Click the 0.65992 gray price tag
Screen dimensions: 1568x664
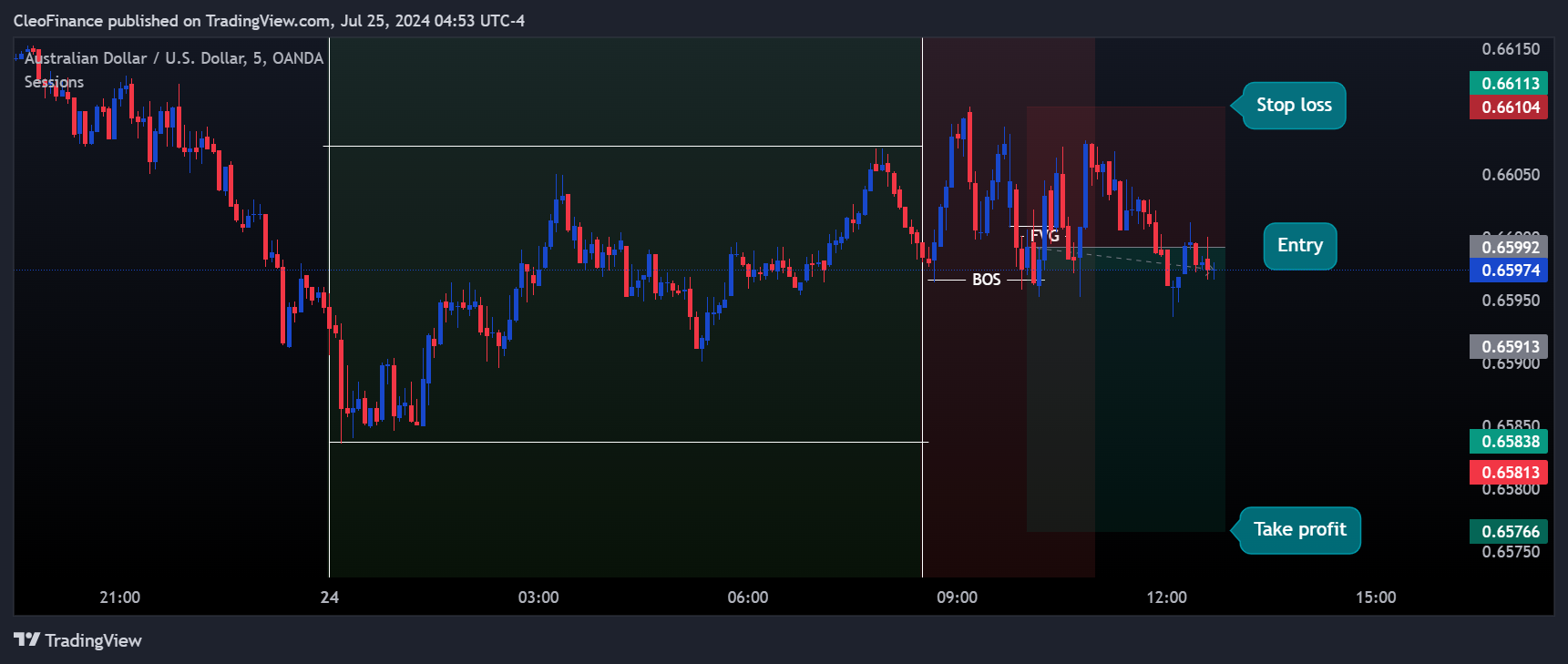1509,248
